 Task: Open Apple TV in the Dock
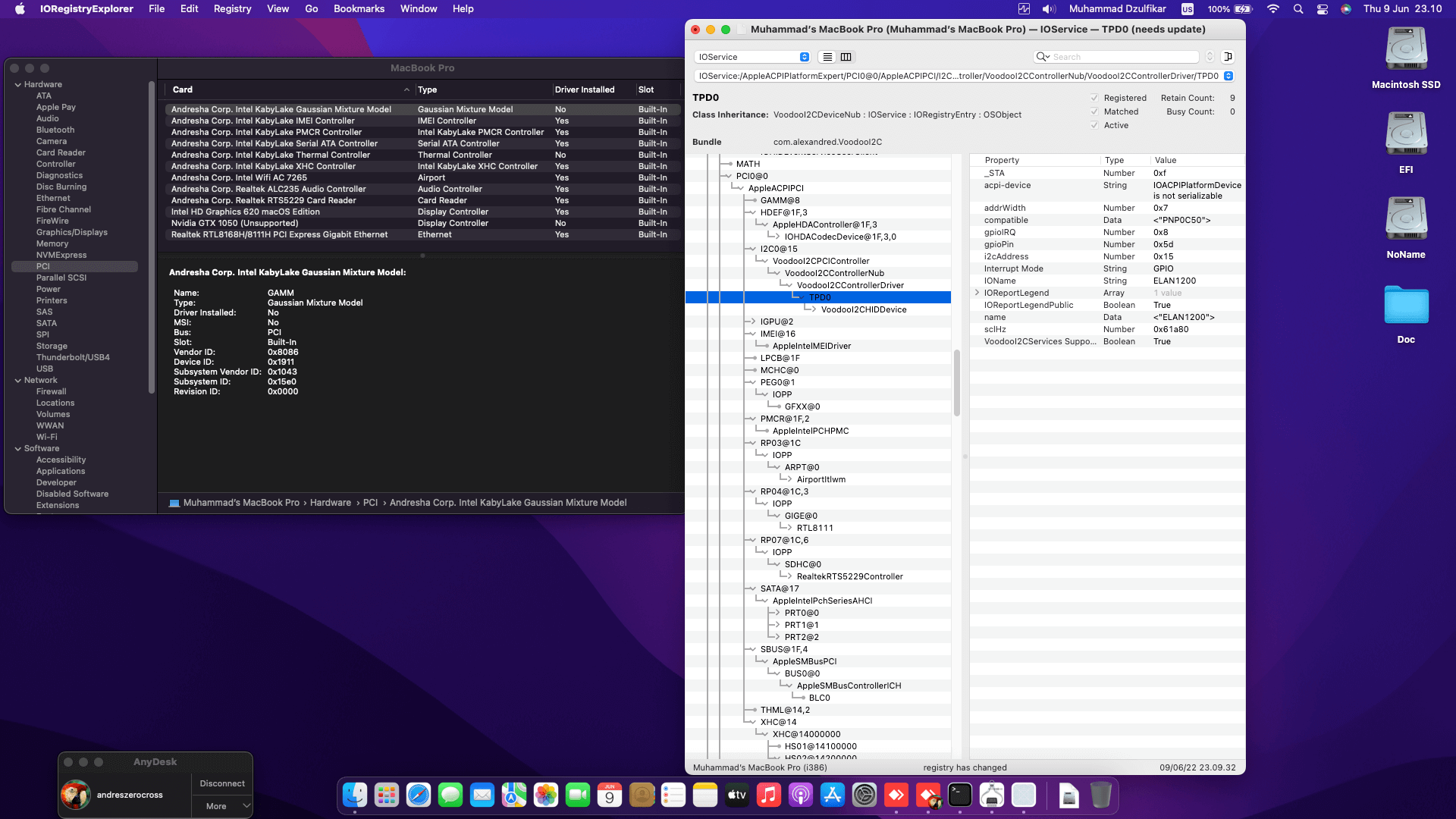[x=737, y=795]
